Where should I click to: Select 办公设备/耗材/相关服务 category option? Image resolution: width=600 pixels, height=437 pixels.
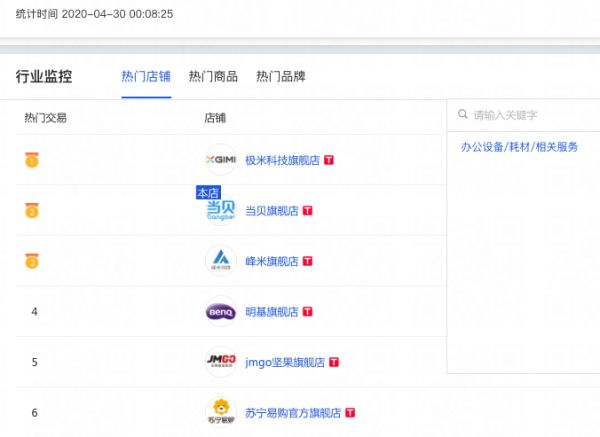coord(519,147)
